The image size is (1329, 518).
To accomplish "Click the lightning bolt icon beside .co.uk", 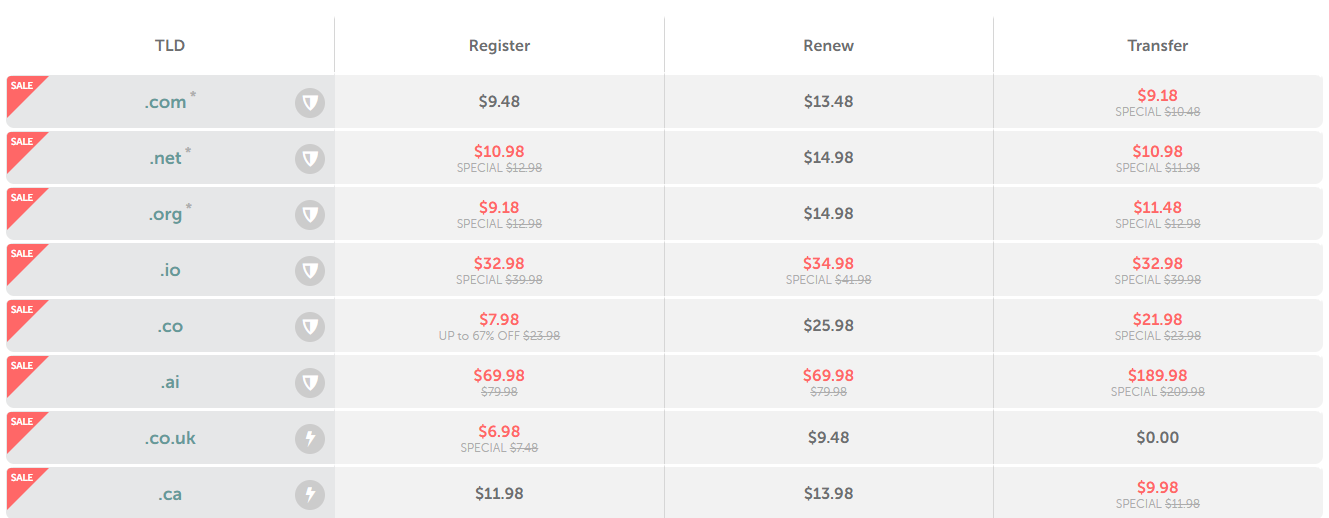I will tap(310, 438).
